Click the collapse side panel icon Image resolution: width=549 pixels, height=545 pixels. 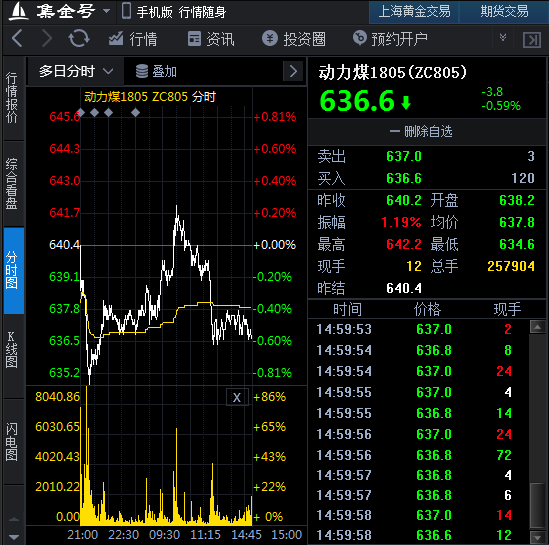tap(531, 40)
